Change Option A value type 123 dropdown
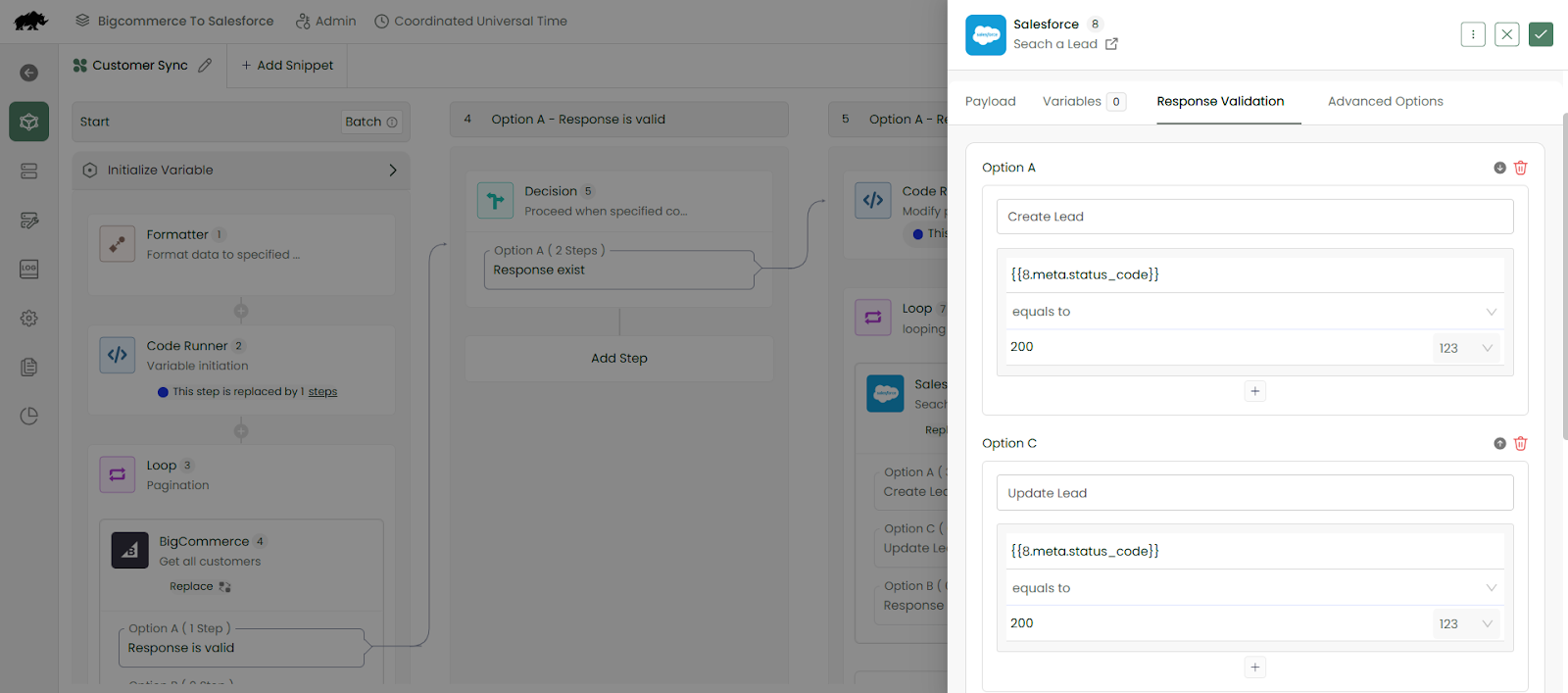 tap(1466, 348)
